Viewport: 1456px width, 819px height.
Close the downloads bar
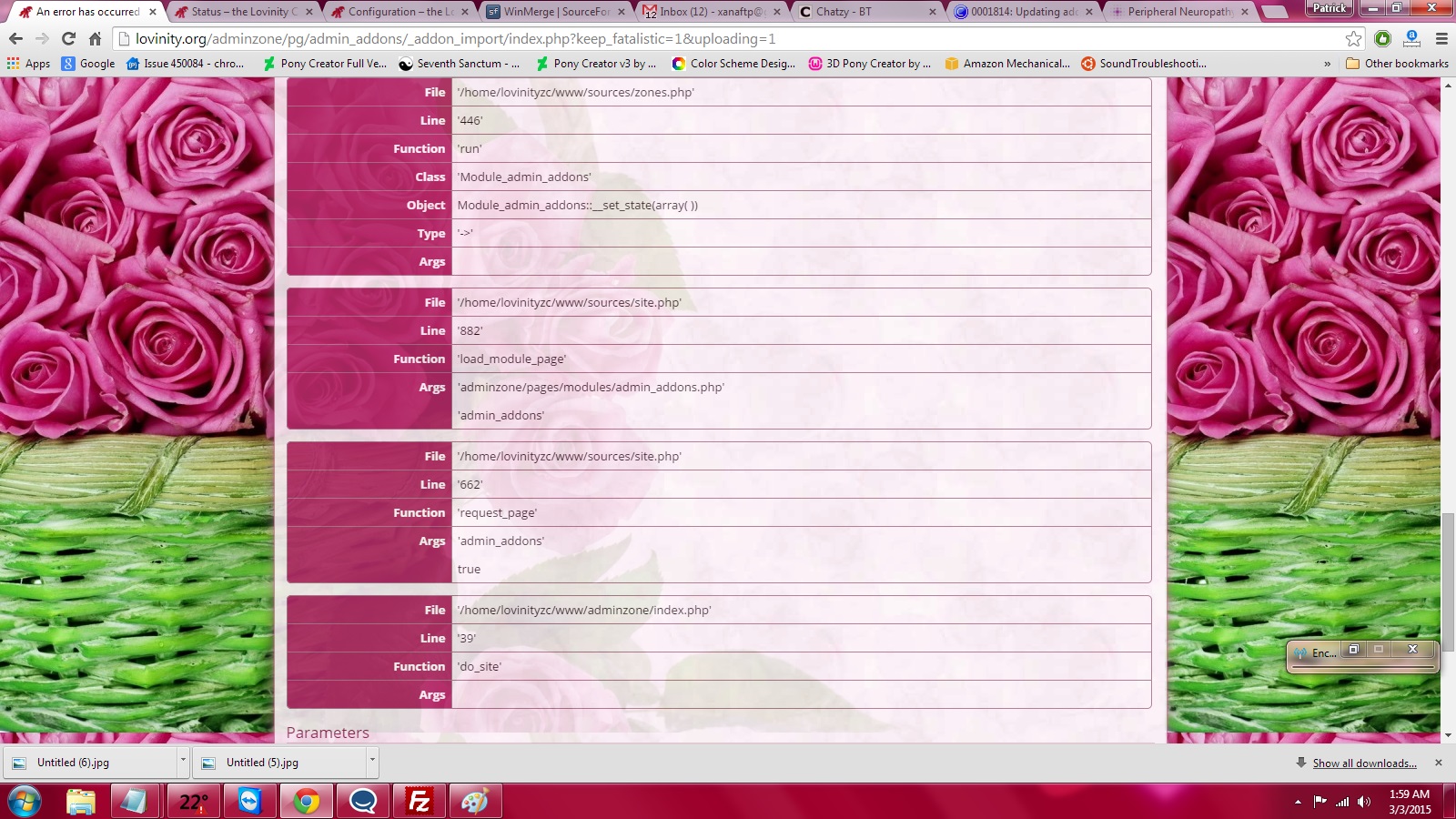1438,763
